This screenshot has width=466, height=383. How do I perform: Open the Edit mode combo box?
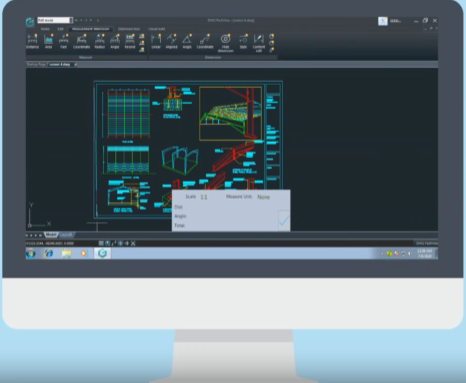point(55,20)
